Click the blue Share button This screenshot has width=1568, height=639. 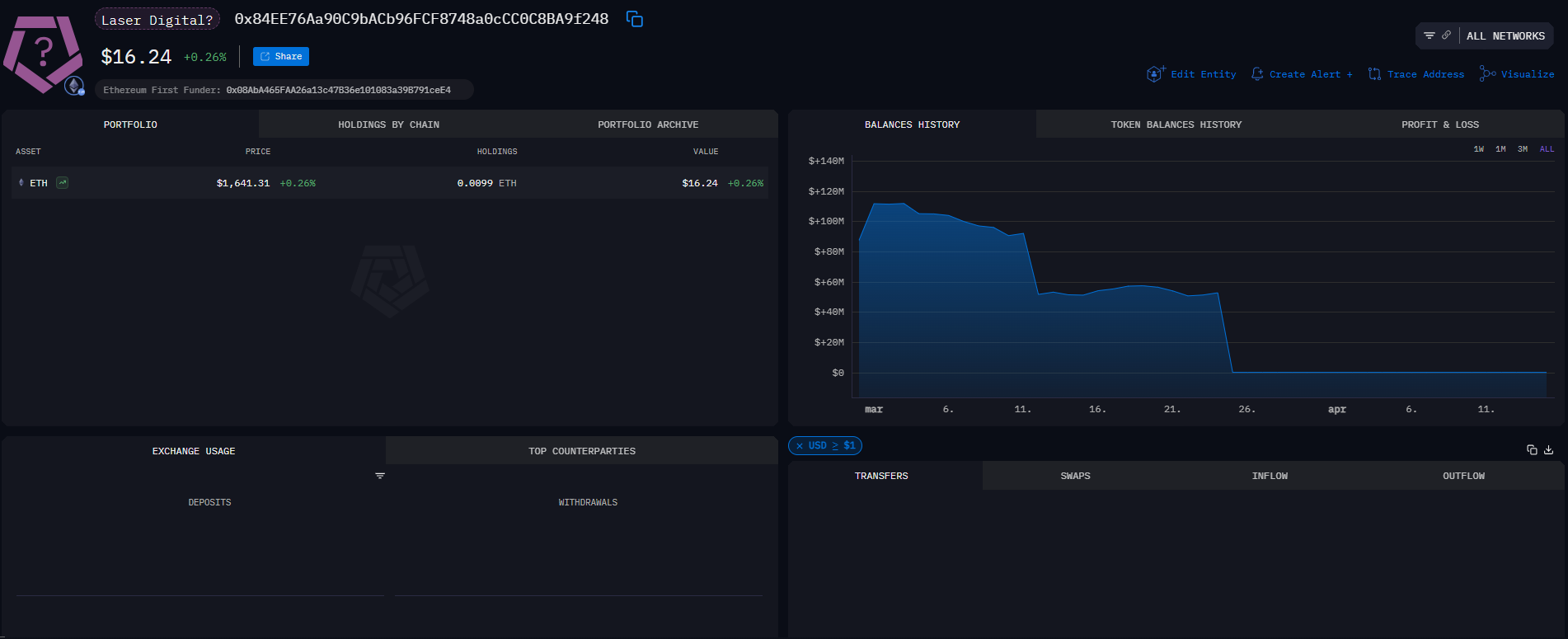281,56
